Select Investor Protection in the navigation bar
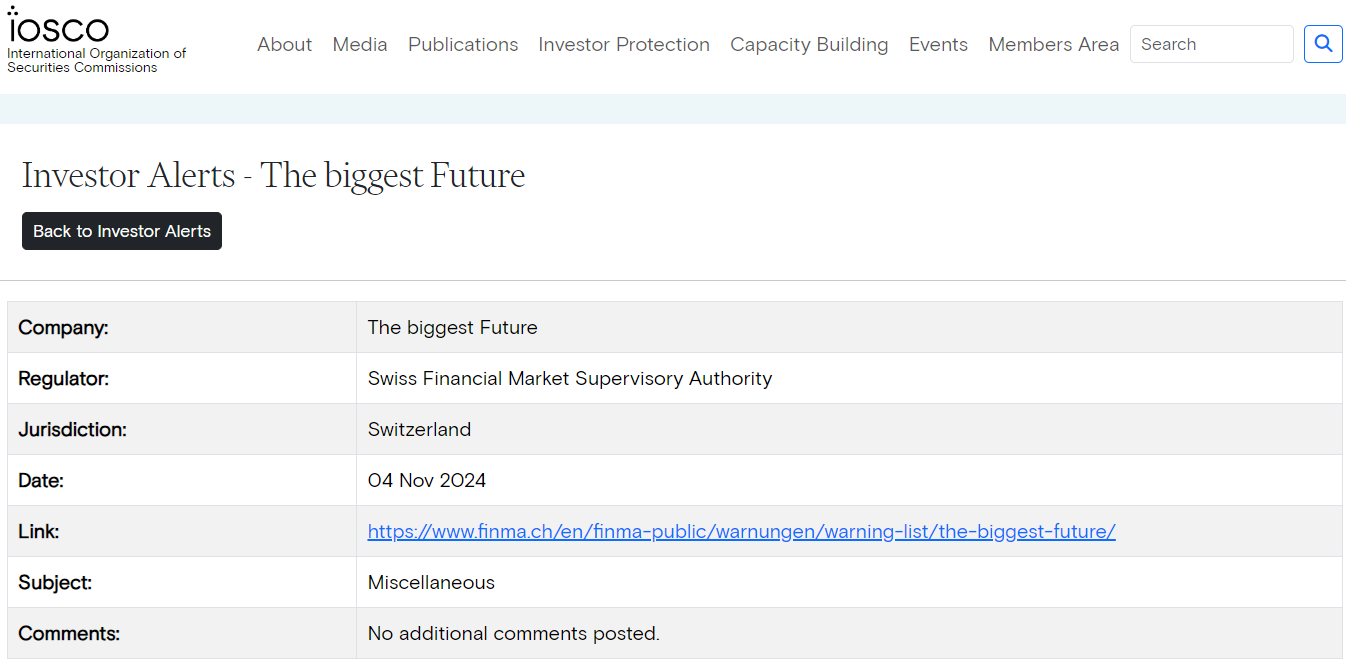Image resolution: width=1346 pixels, height=663 pixels. tap(624, 45)
